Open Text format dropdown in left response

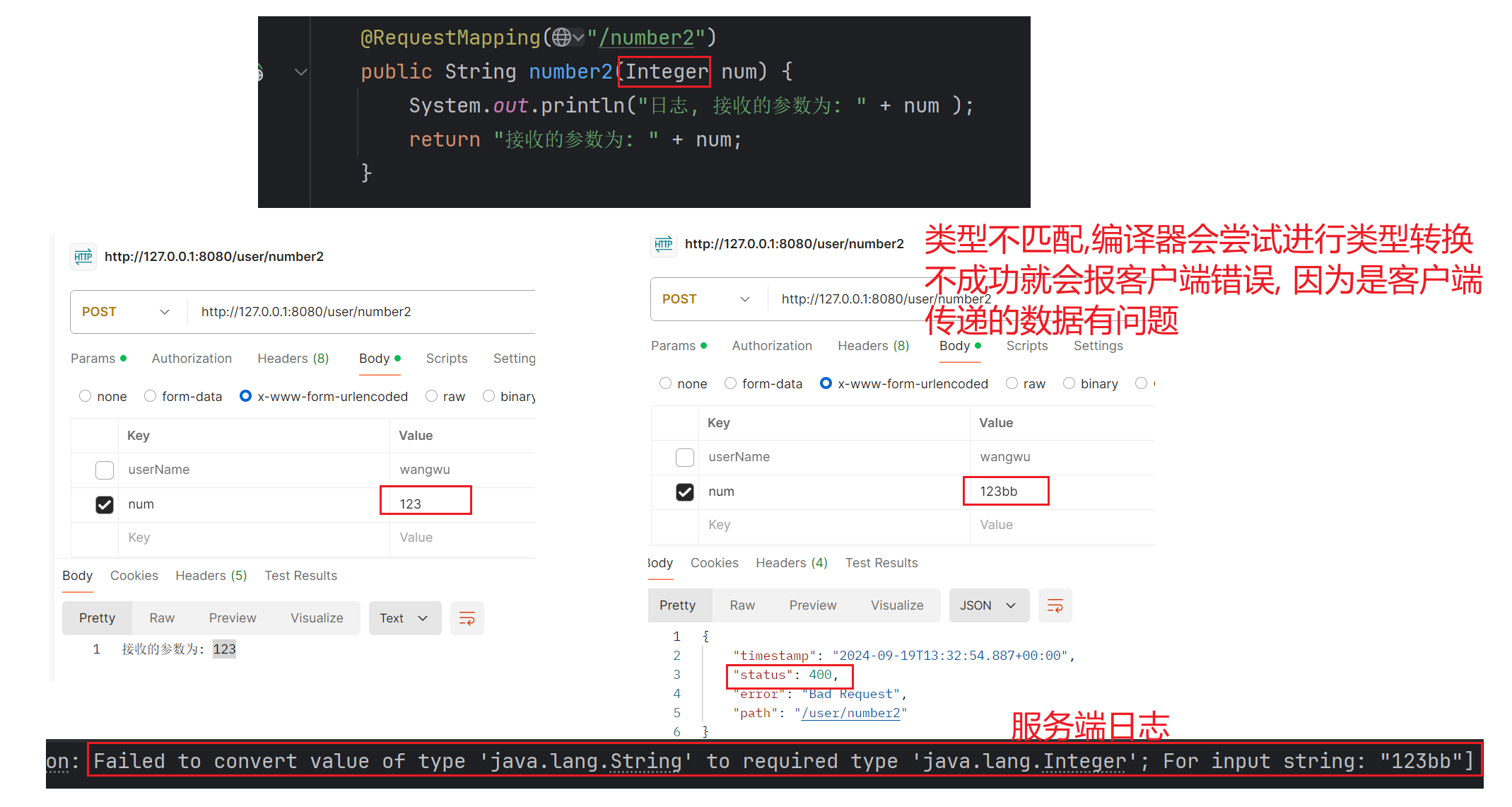[404, 618]
